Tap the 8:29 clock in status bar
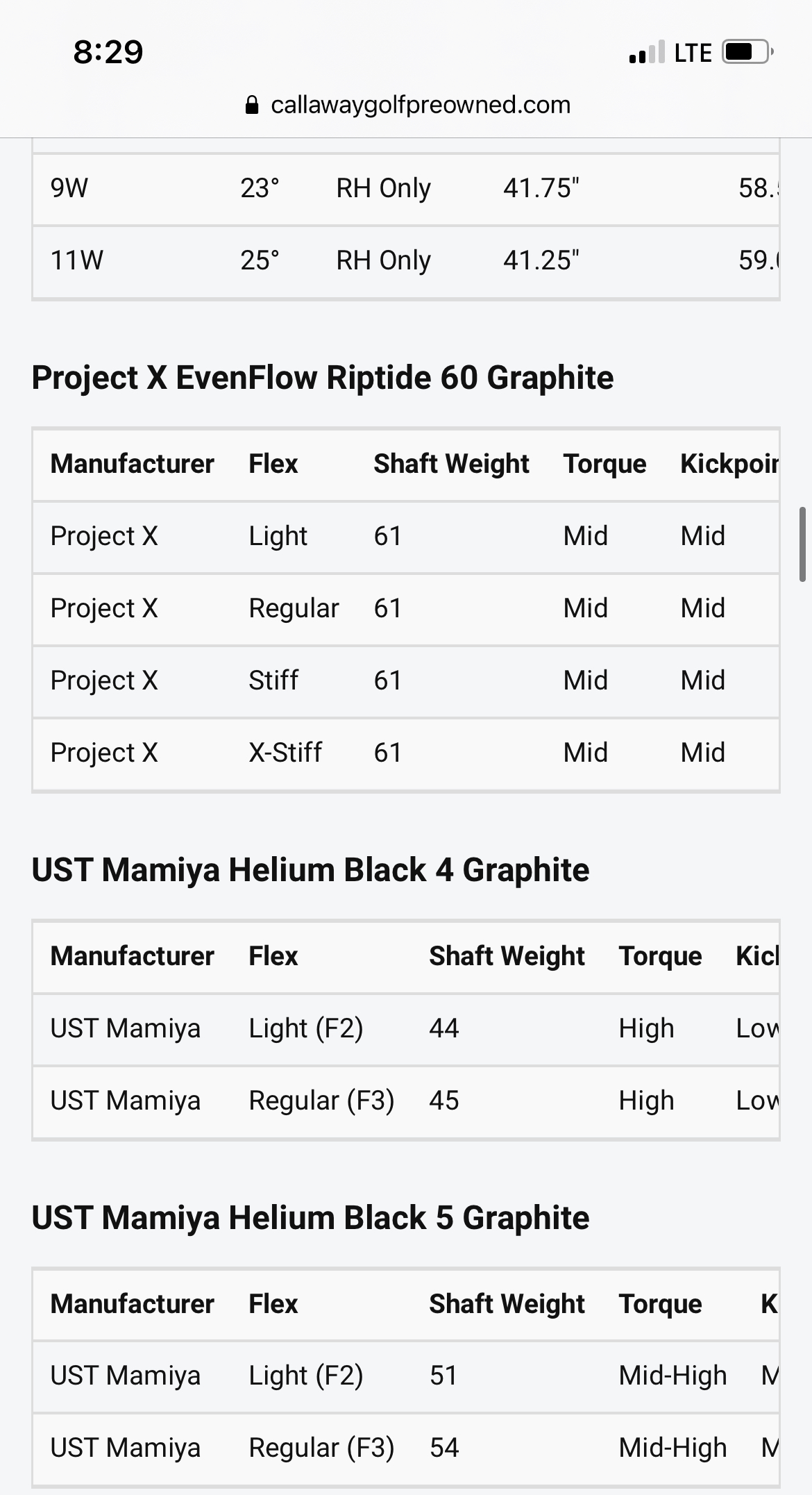The image size is (812, 1495). click(x=108, y=52)
